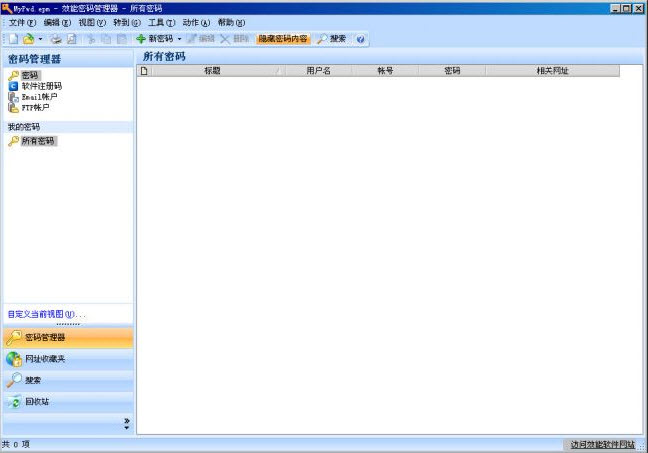Click the 编辑 edit toolbar button
Screen dimensions: 648x453
[201, 39]
